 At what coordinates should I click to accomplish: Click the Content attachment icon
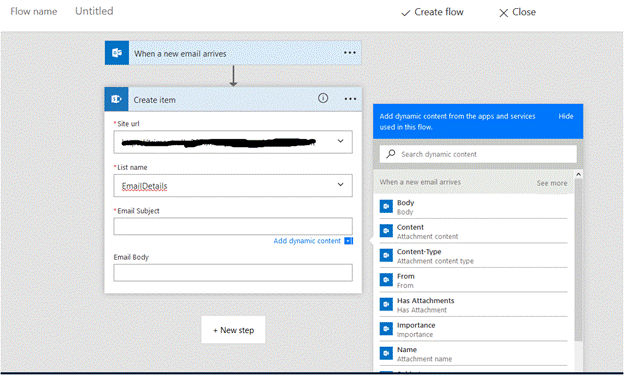(x=386, y=230)
